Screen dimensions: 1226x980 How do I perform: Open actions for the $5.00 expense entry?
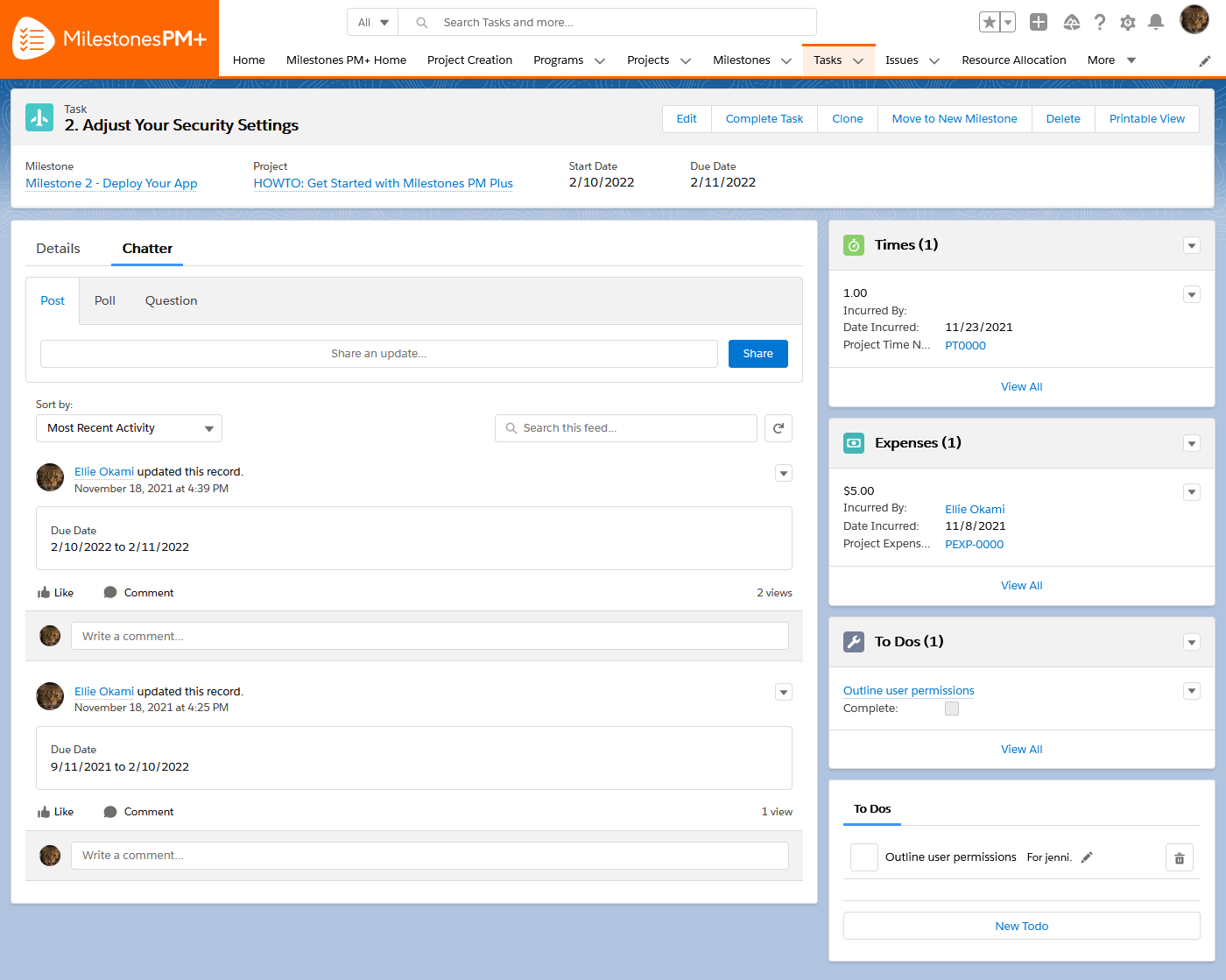pyautogui.click(x=1192, y=492)
